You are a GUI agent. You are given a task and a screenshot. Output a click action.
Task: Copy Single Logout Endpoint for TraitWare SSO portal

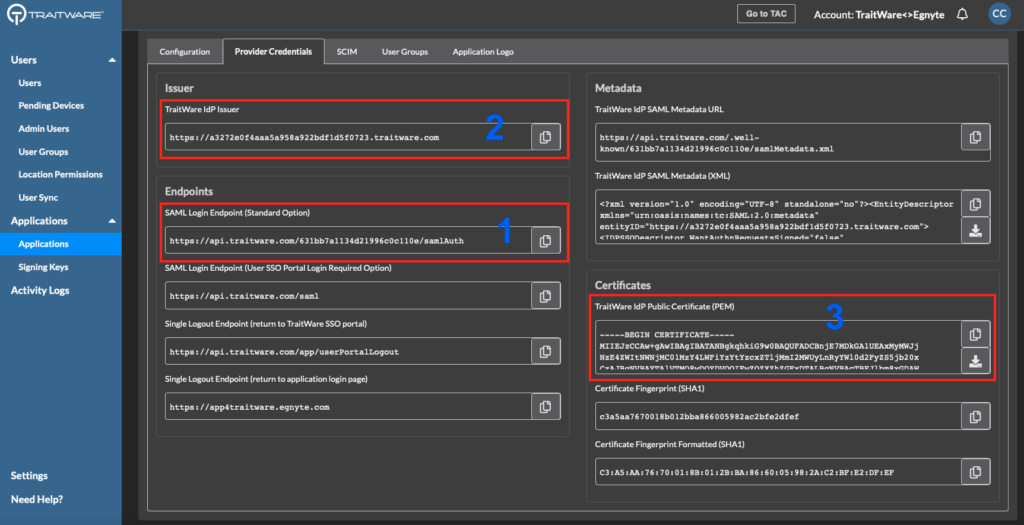click(545, 351)
